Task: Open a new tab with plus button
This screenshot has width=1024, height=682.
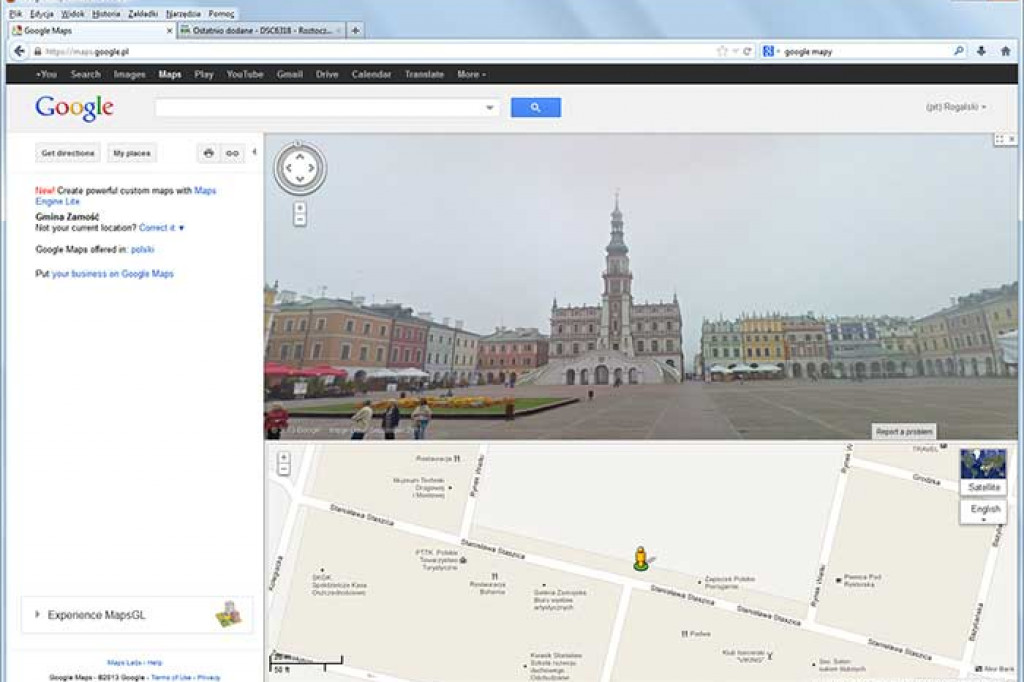Action: [x=355, y=30]
